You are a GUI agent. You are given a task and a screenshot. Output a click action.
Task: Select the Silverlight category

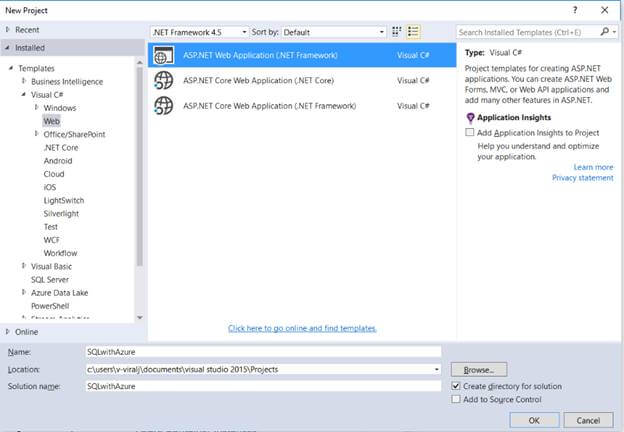(61, 214)
